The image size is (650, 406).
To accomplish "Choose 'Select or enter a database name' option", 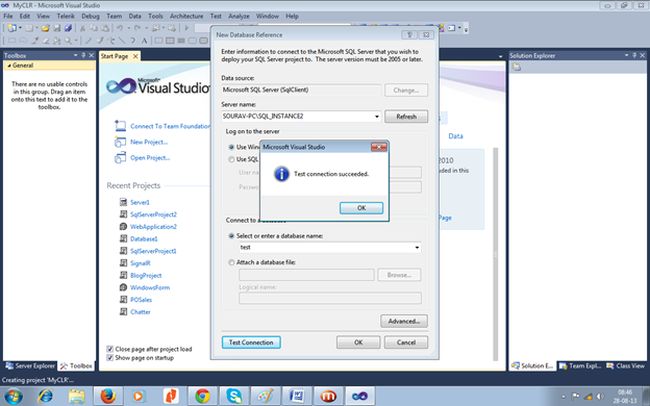I will [x=231, y=236].
